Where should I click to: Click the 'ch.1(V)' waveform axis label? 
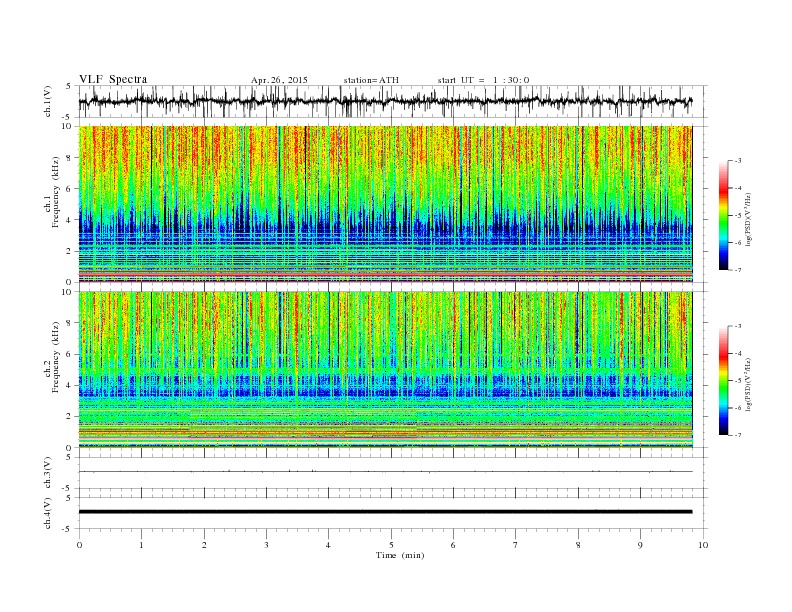[48, 101]
